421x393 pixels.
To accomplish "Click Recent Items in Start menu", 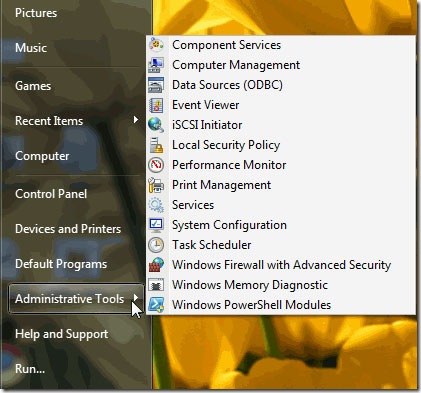I will coord(49,121).
